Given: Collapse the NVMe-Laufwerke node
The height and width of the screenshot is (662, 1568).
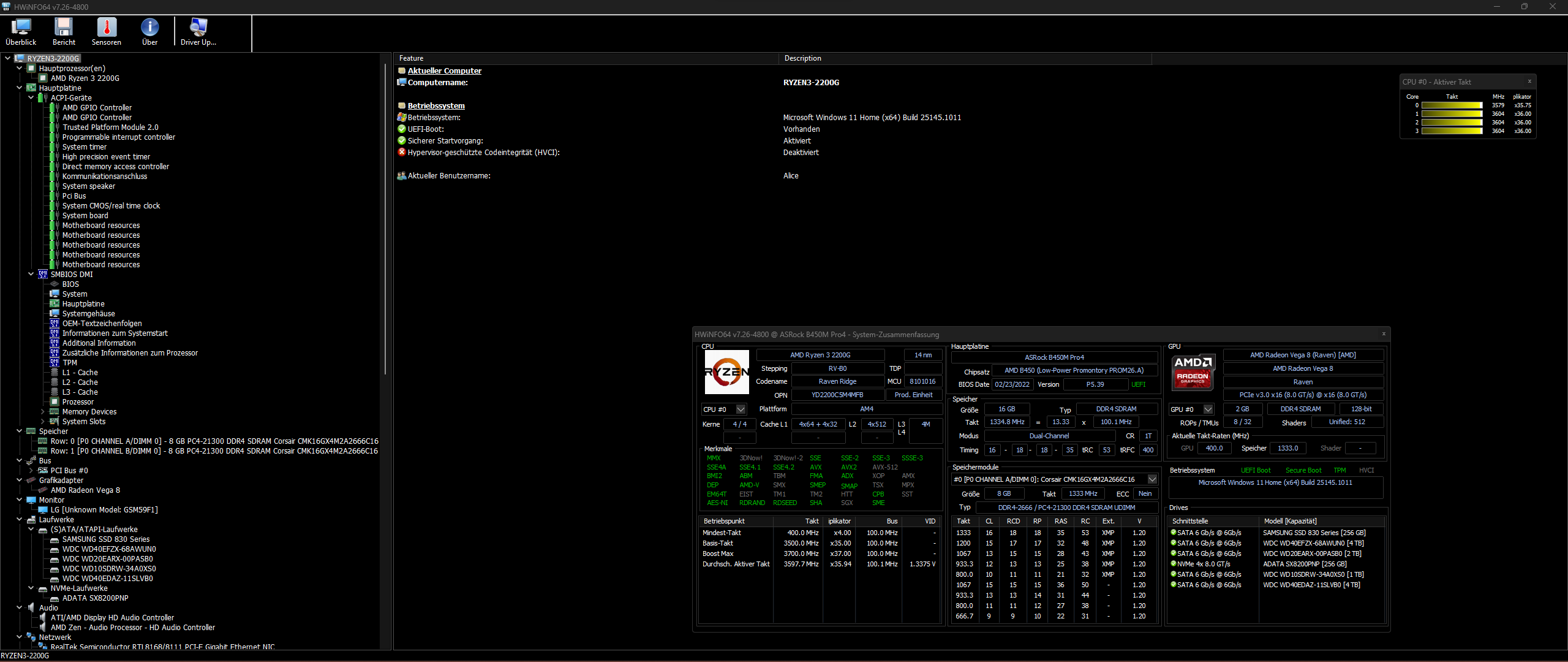Looking at the screenshot, I should tap(31, 588).
